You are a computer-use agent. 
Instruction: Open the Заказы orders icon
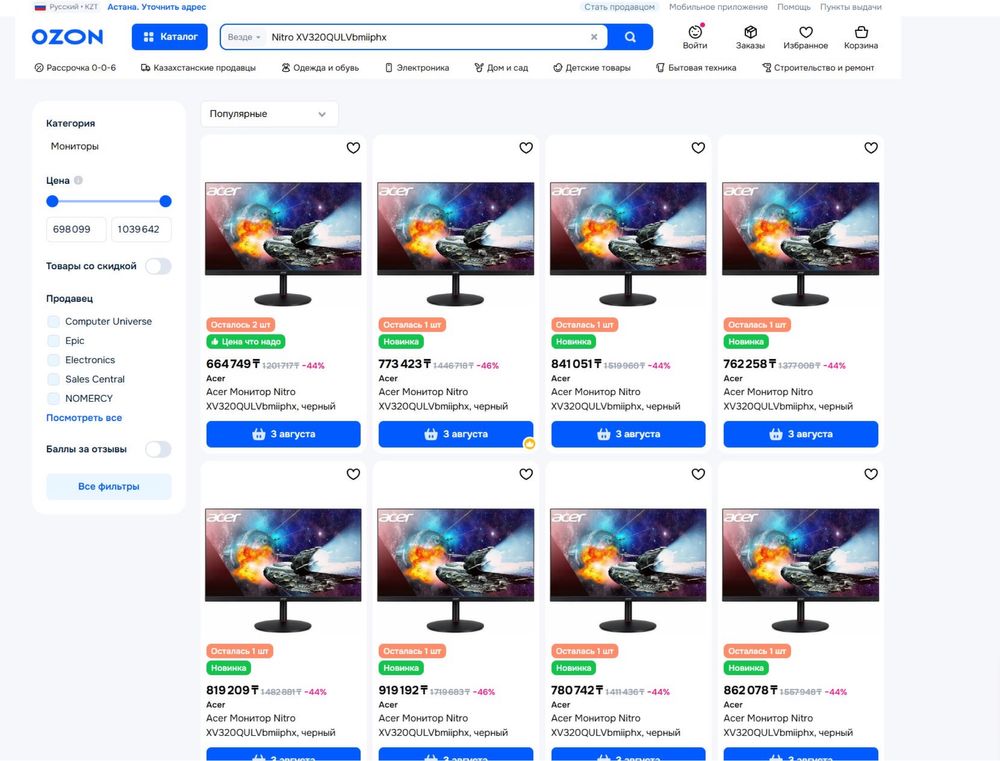point(750,37)
